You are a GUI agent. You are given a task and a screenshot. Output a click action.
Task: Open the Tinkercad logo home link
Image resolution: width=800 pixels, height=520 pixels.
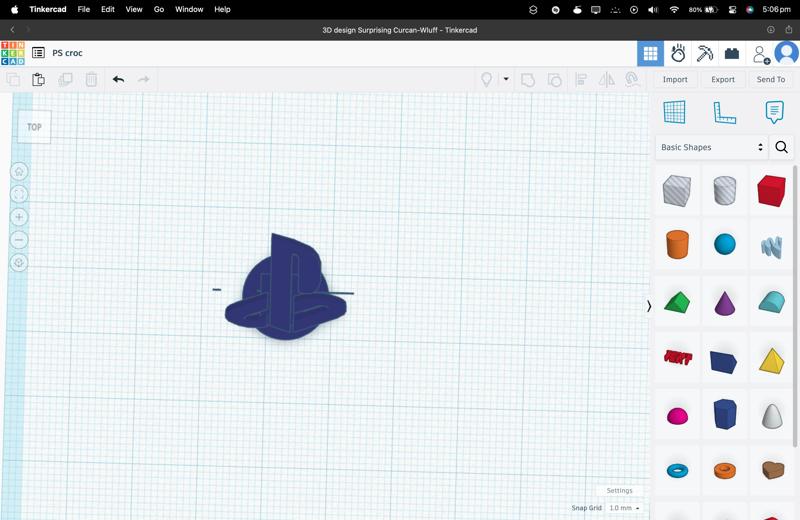[x=13, y=53]
